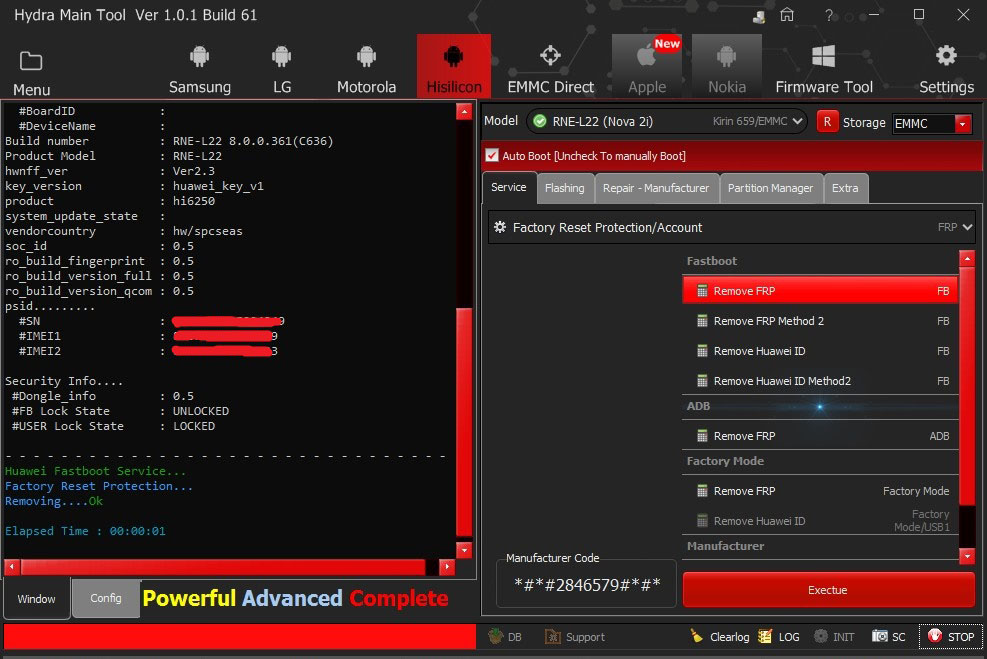Click the home icon in title bar
The height and width of the screenshot is (659, 987).
click(x=787, y=14)
